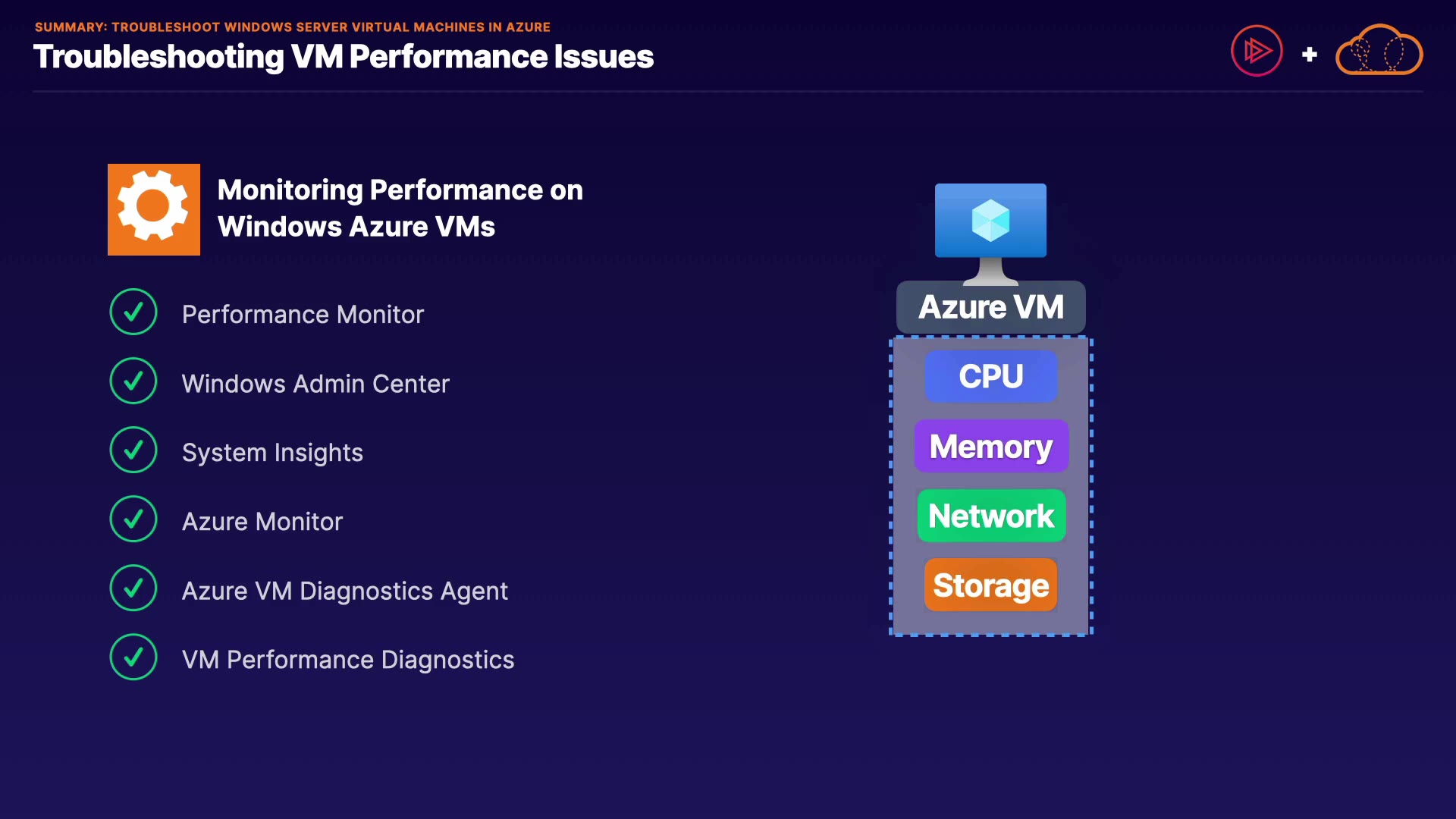Click the Pluralsight play logo icon

point(1257,52)
